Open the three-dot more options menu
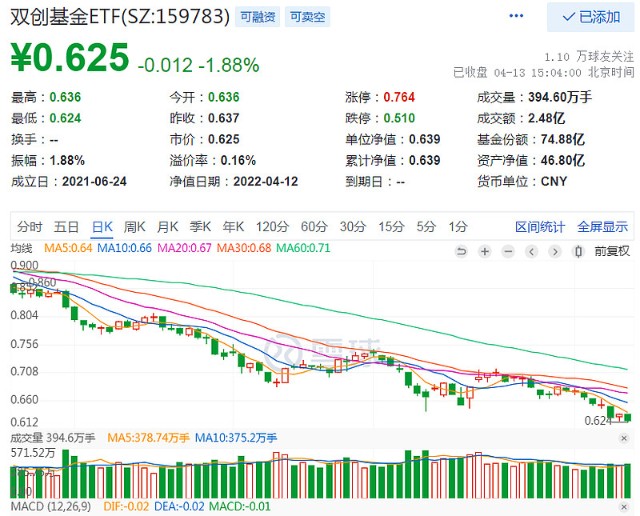 coord(516,17)
